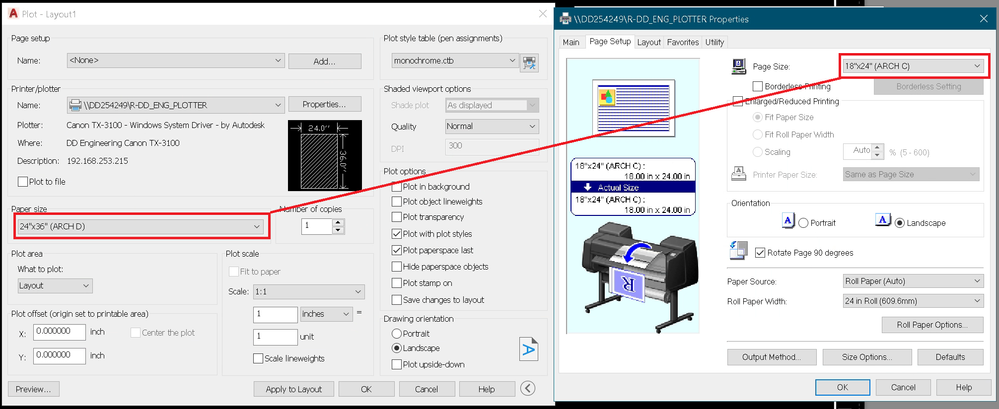Open the Paper size dropdown in Plot dialog
This screenshot has height=409, width=999.
(x=140, y=225)
